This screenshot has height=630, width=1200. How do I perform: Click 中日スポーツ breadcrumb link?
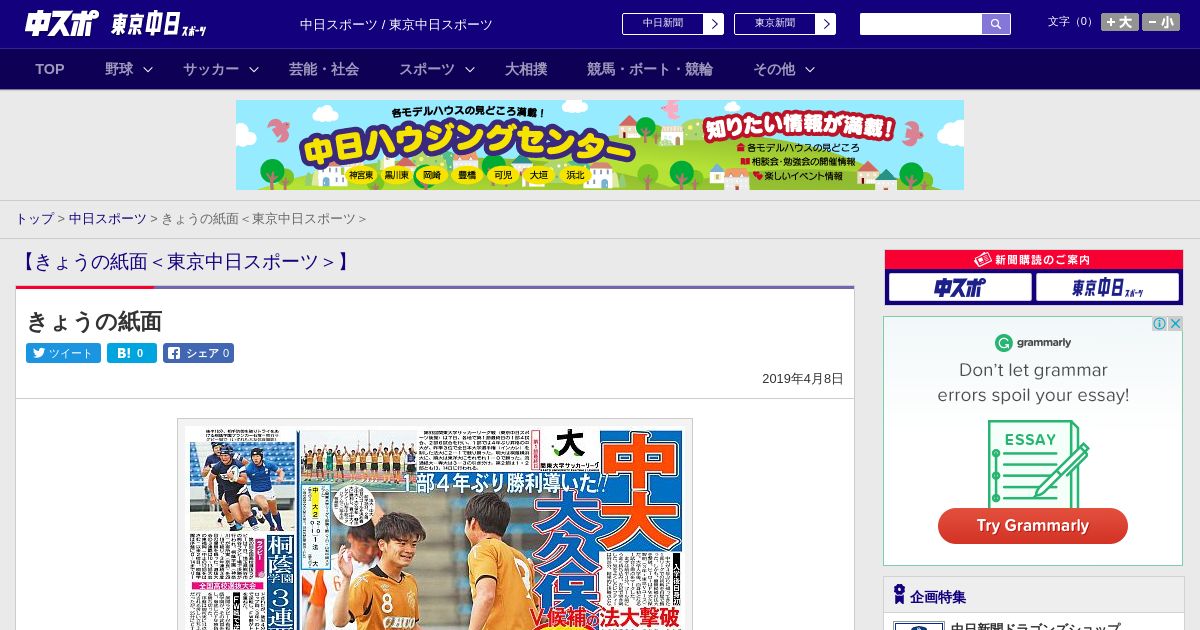click(x=107, y=219)
